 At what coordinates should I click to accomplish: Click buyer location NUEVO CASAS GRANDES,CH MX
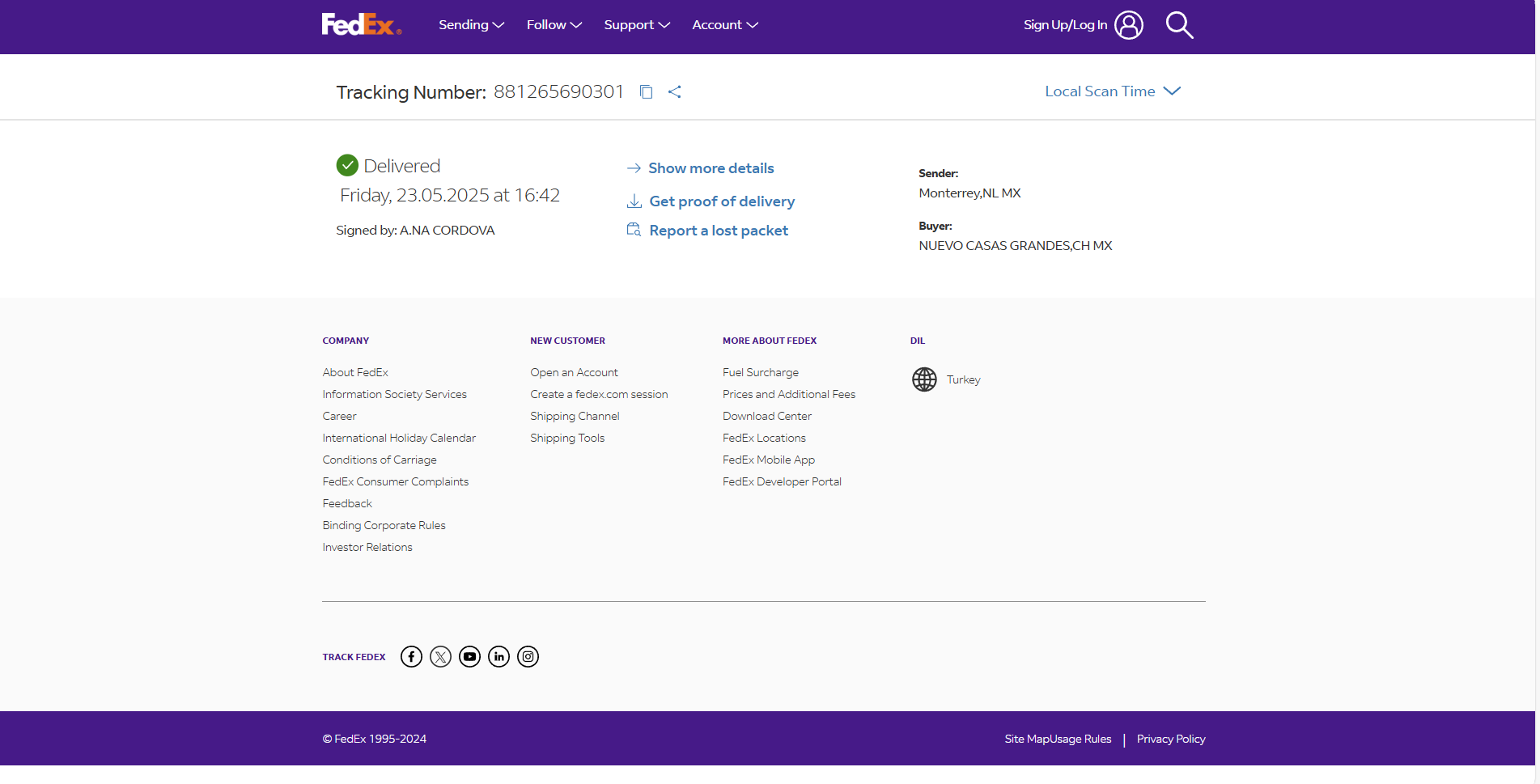(x=1016, y=245)
